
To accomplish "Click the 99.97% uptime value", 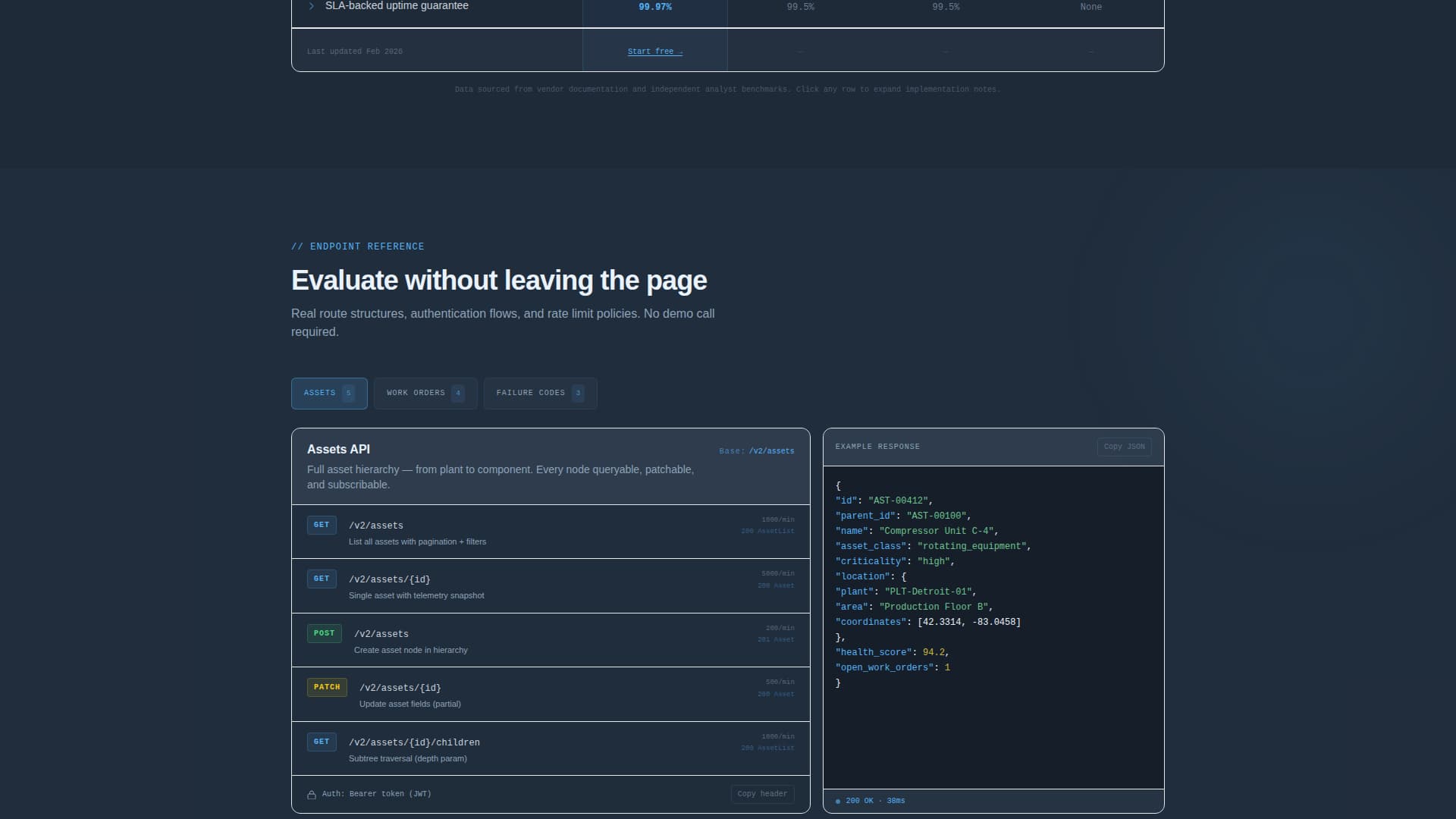I will [x=655, y=7].
